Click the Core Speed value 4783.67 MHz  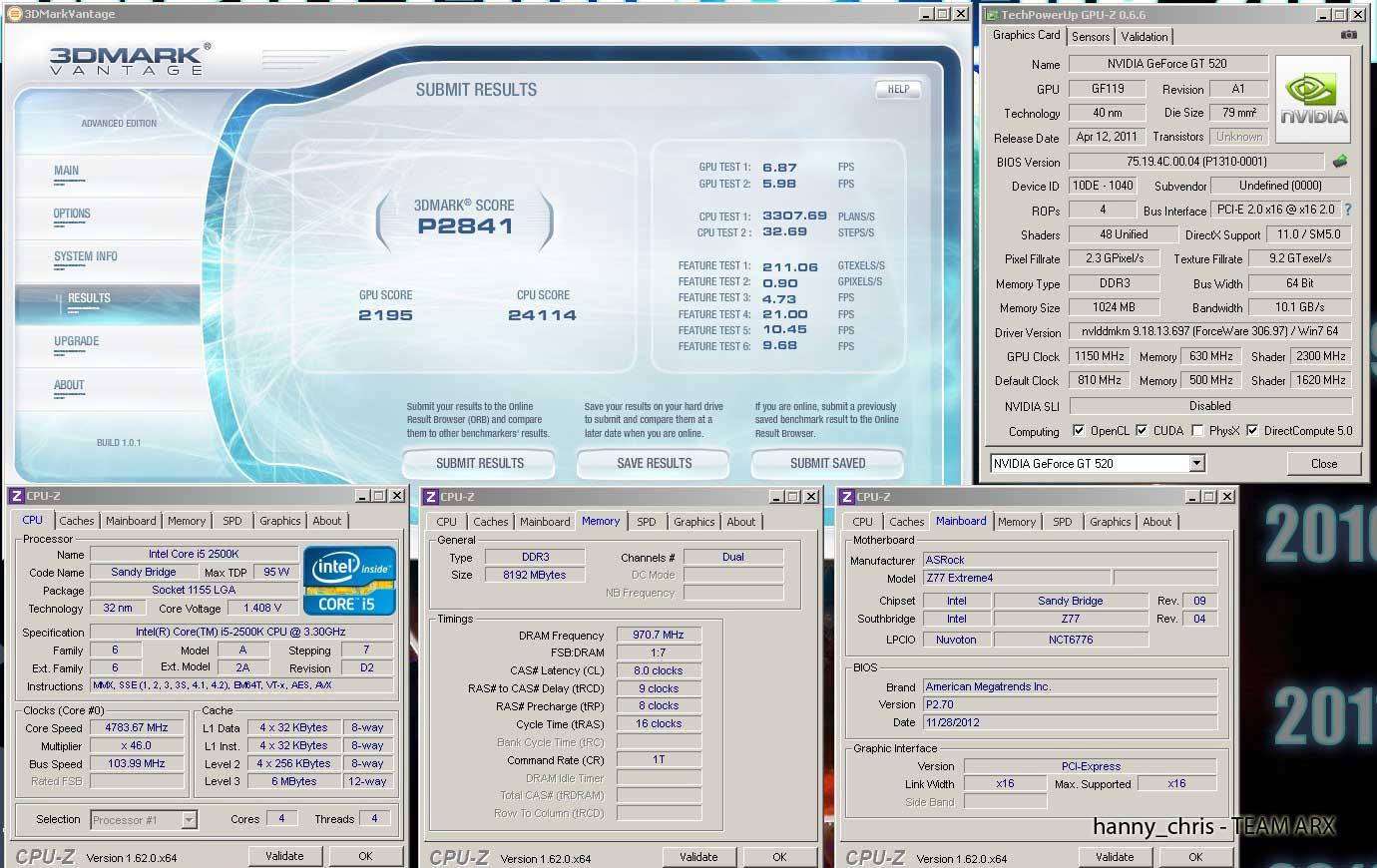click(x=137, y=727)
